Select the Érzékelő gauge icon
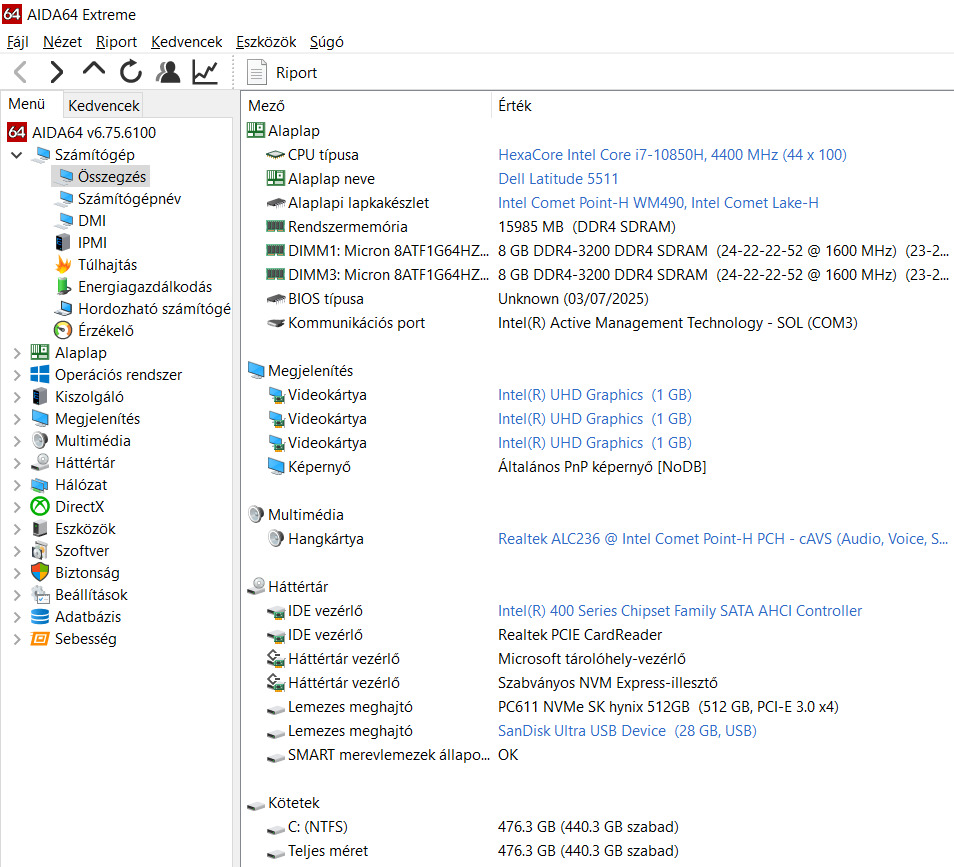The image size is (954, 867). coord(63,330)
